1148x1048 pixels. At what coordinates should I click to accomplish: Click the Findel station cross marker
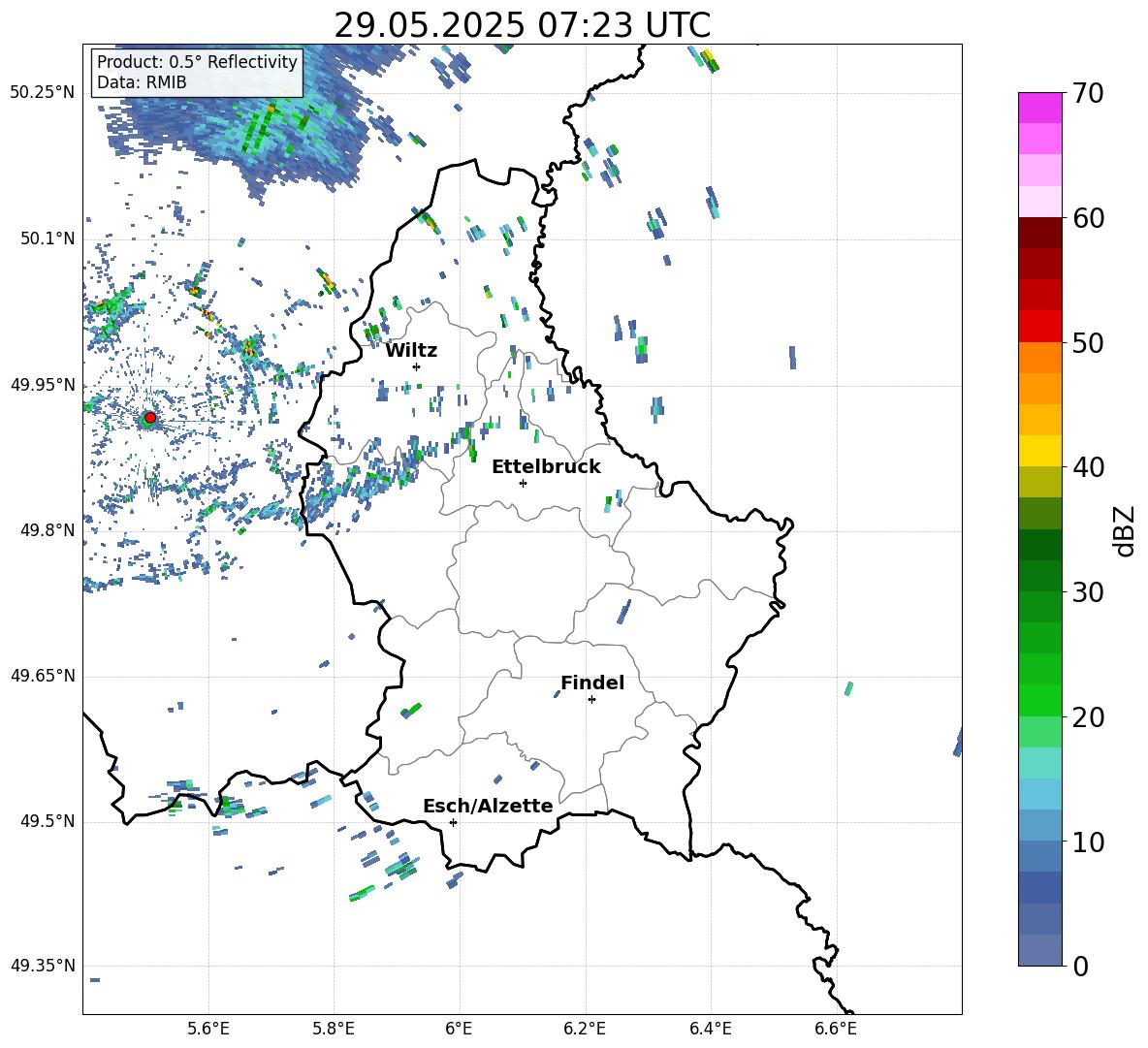click(x=591, y=700)
